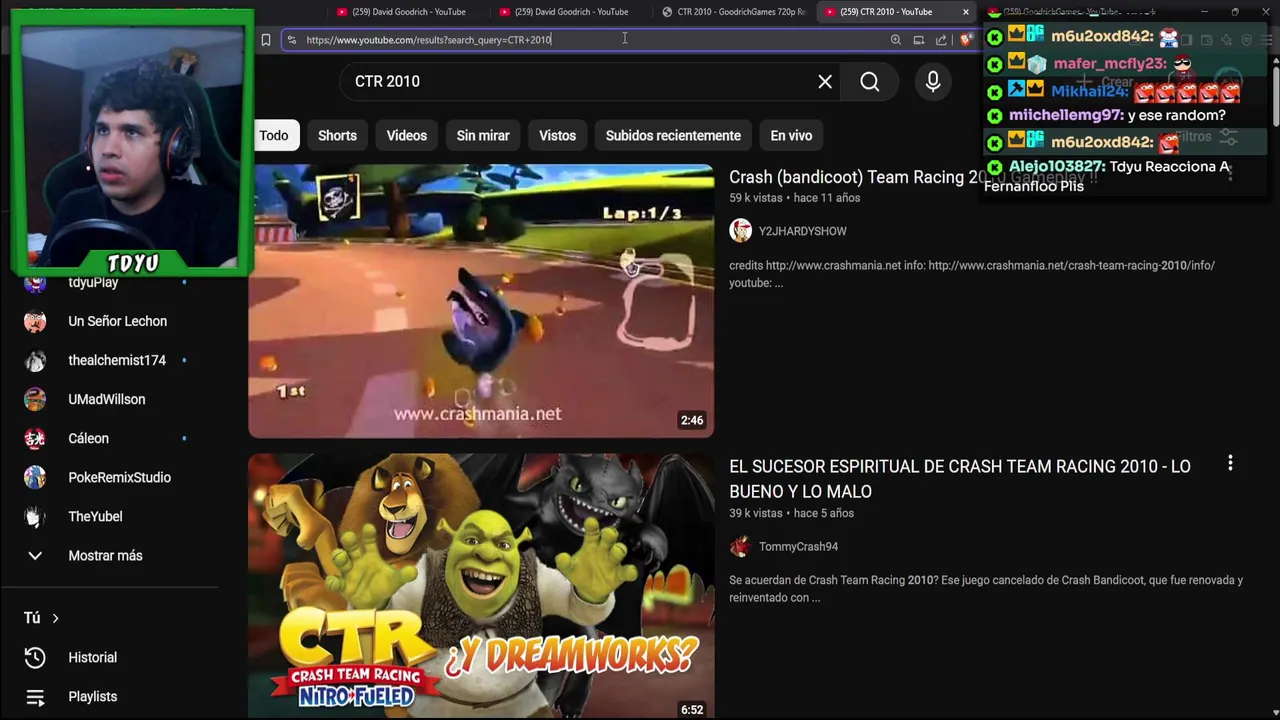Open the TommyCrash94 channel avatar
The image size is (1280, 720).
coord(740,547)
